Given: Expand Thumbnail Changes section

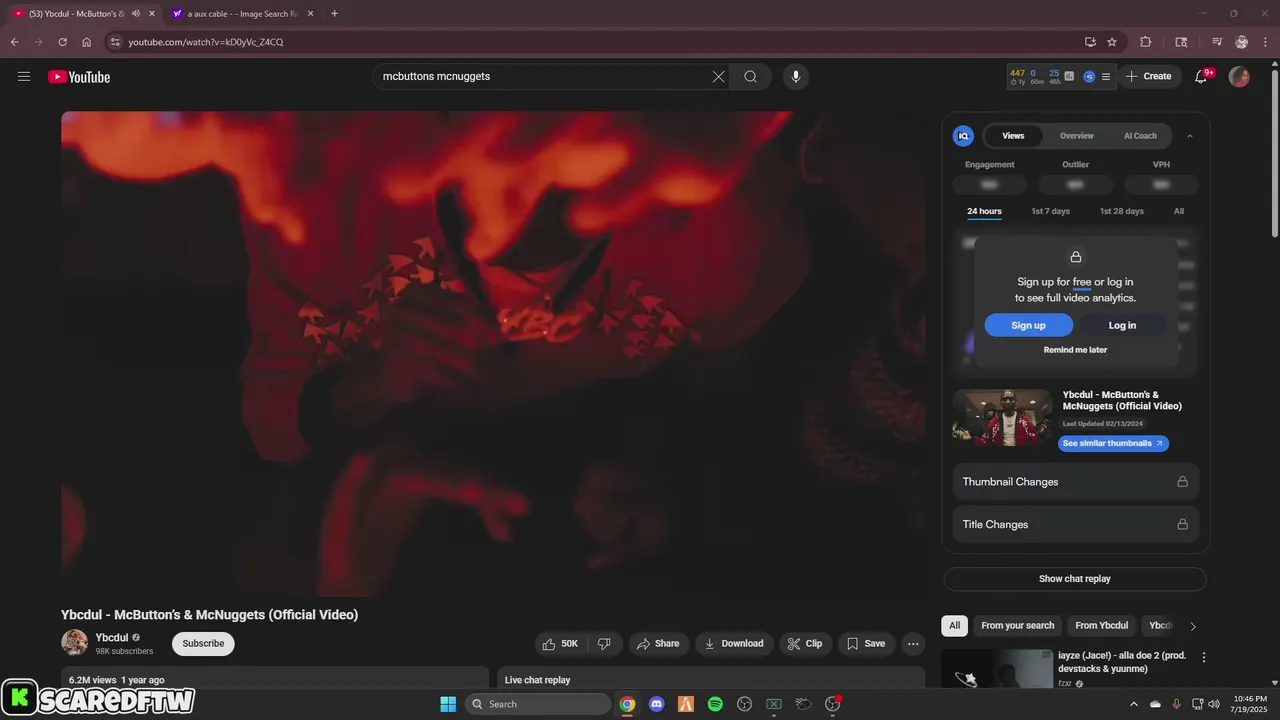Looking at the screenshot, I should tap(1075, 482).
